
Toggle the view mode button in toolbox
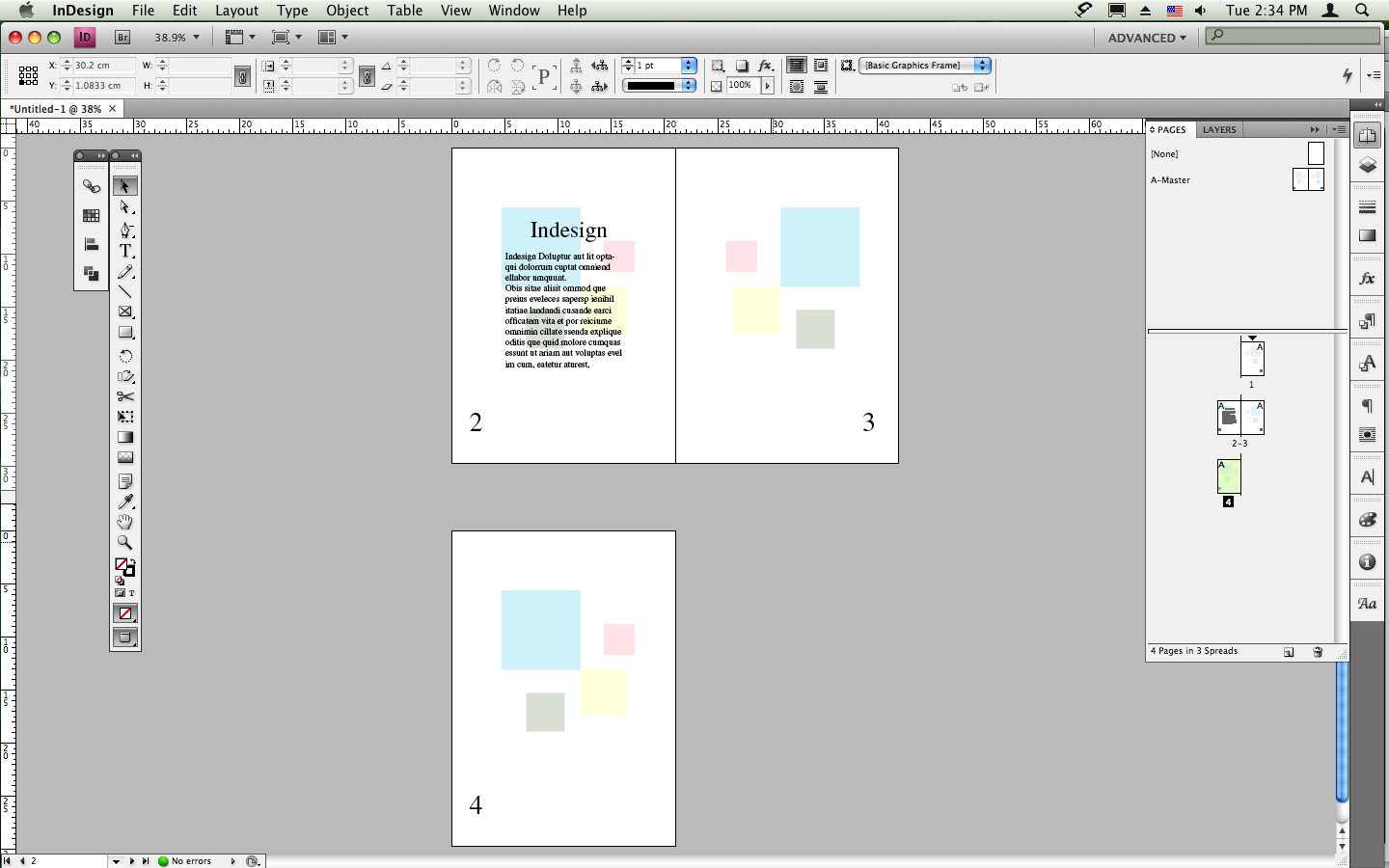[125, 637]
